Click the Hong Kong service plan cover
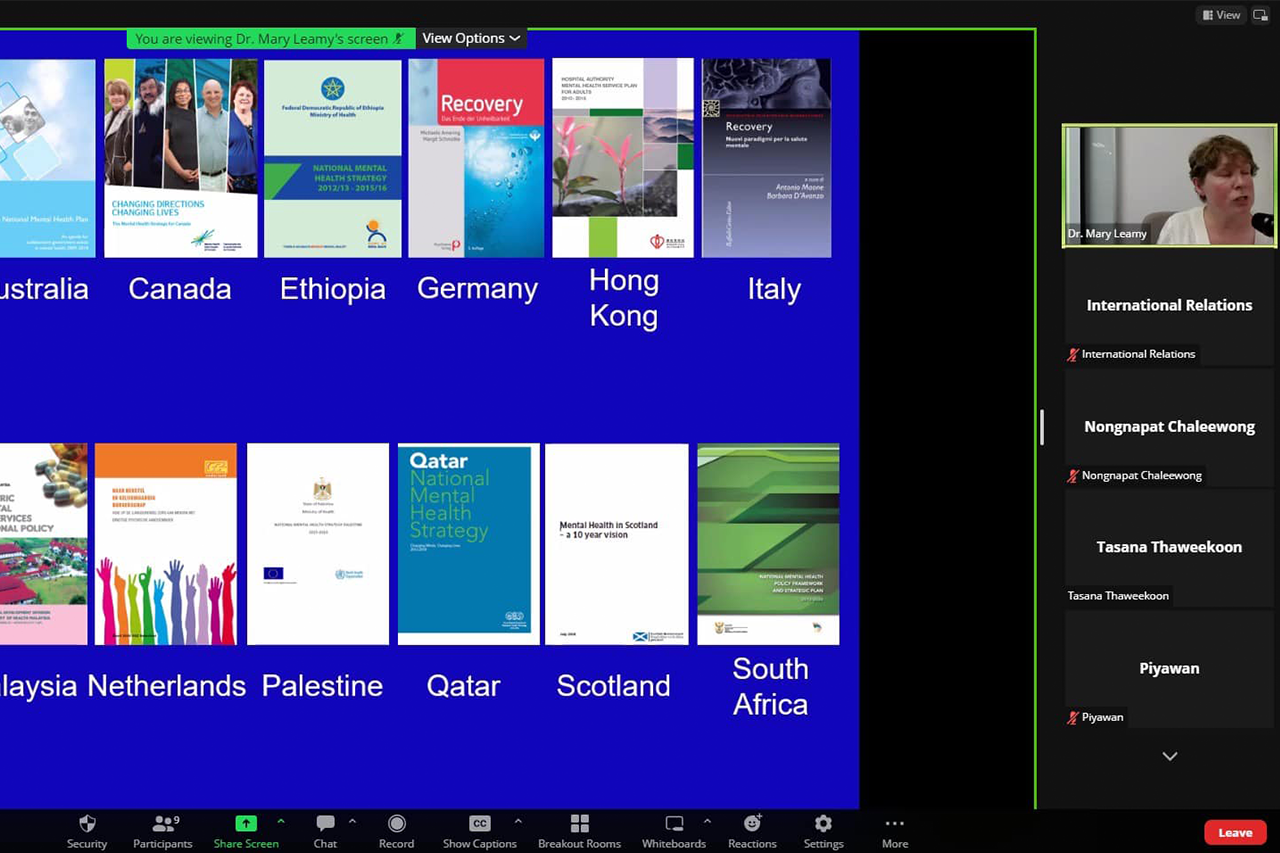Image resolution: width=1280 pixels, height=853 pixels. (622, 158)
